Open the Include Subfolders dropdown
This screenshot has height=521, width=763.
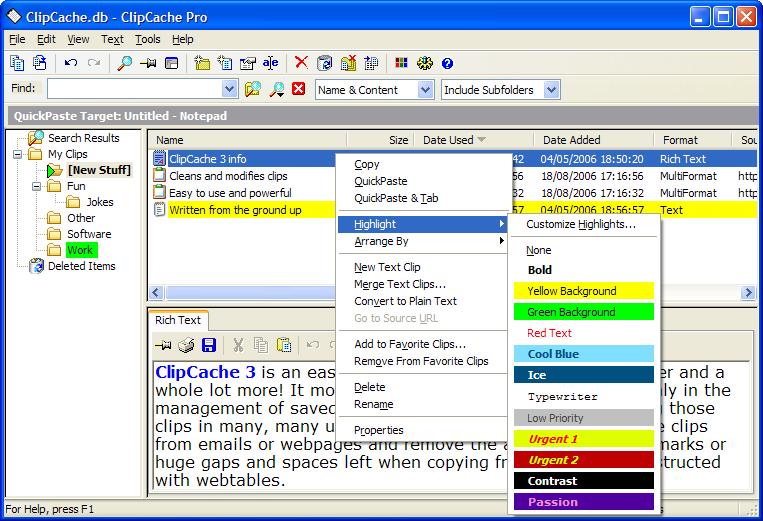coord(551,90)
